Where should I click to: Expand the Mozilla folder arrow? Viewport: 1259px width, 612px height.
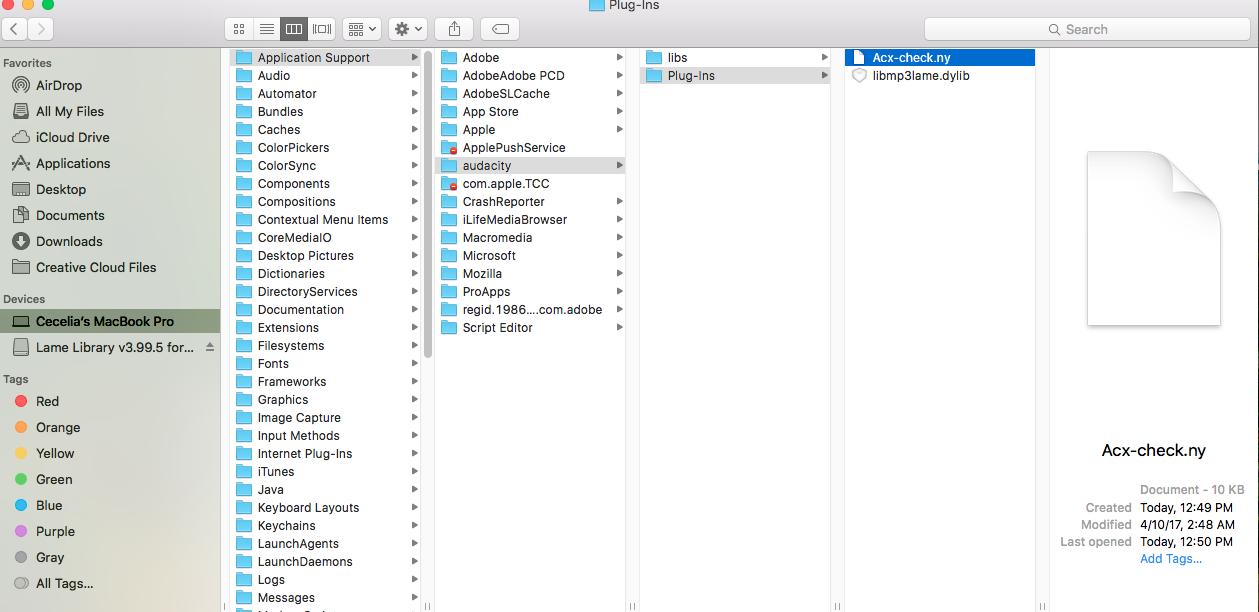(x=620, y=273)
